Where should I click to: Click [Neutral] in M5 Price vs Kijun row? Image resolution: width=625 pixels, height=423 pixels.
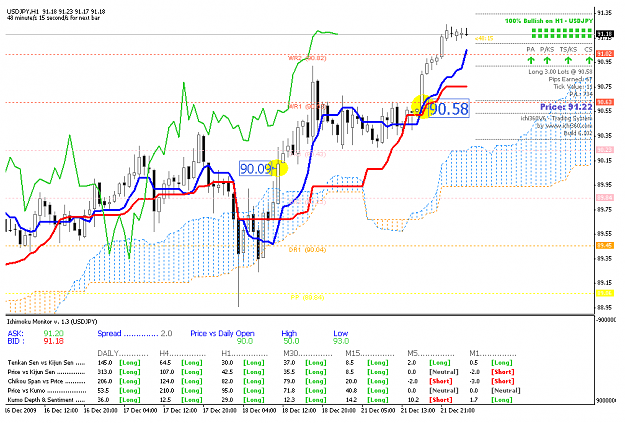[x=444, y=372]
